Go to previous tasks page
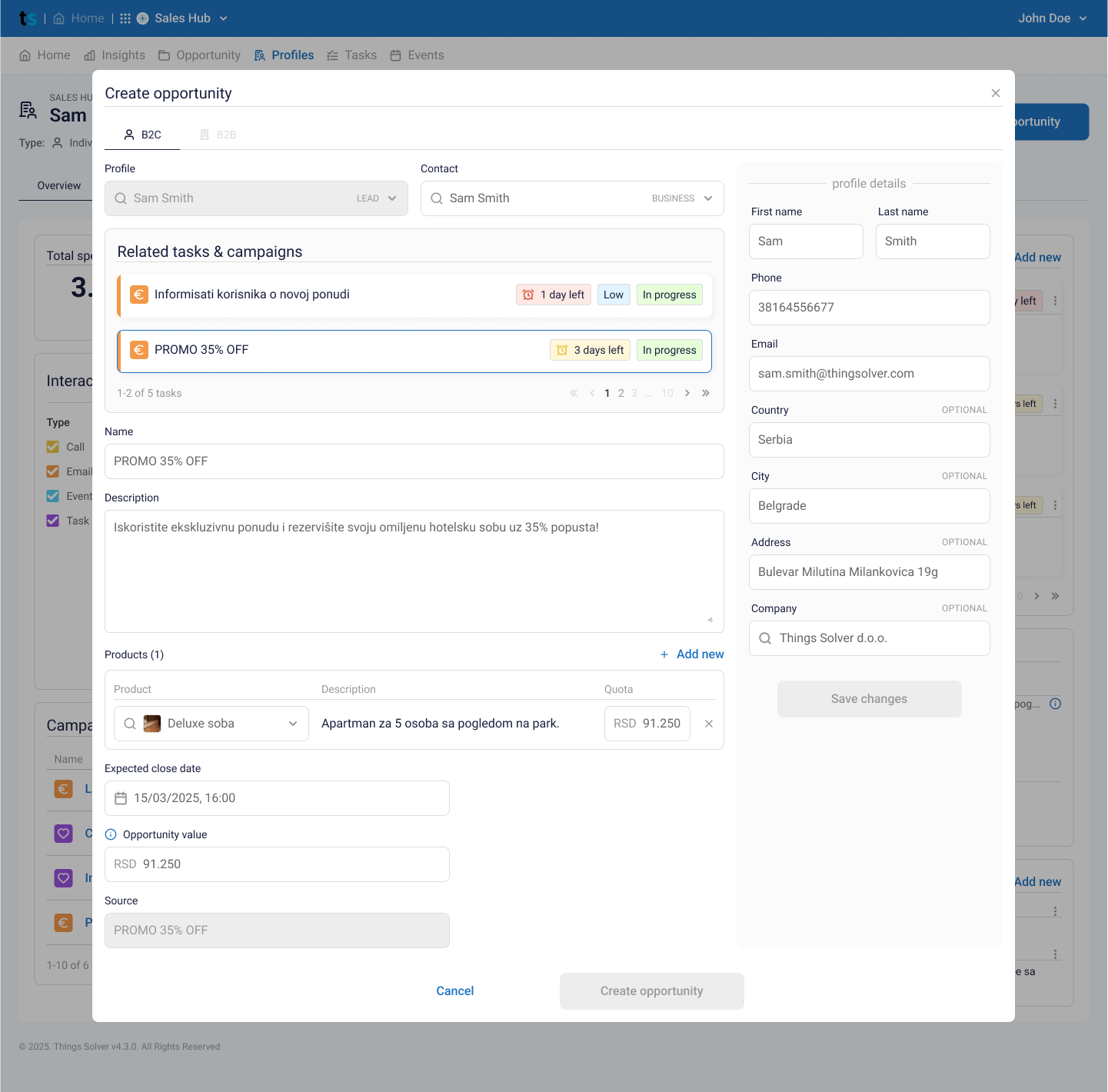 coord(592,393)
